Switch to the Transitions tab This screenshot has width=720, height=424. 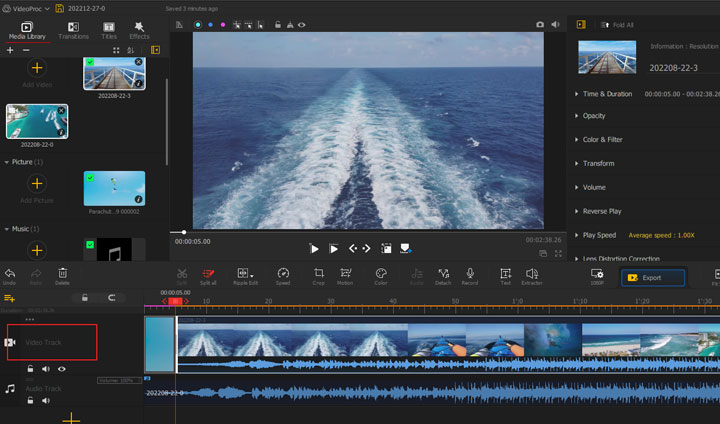[x=73, y=30]
